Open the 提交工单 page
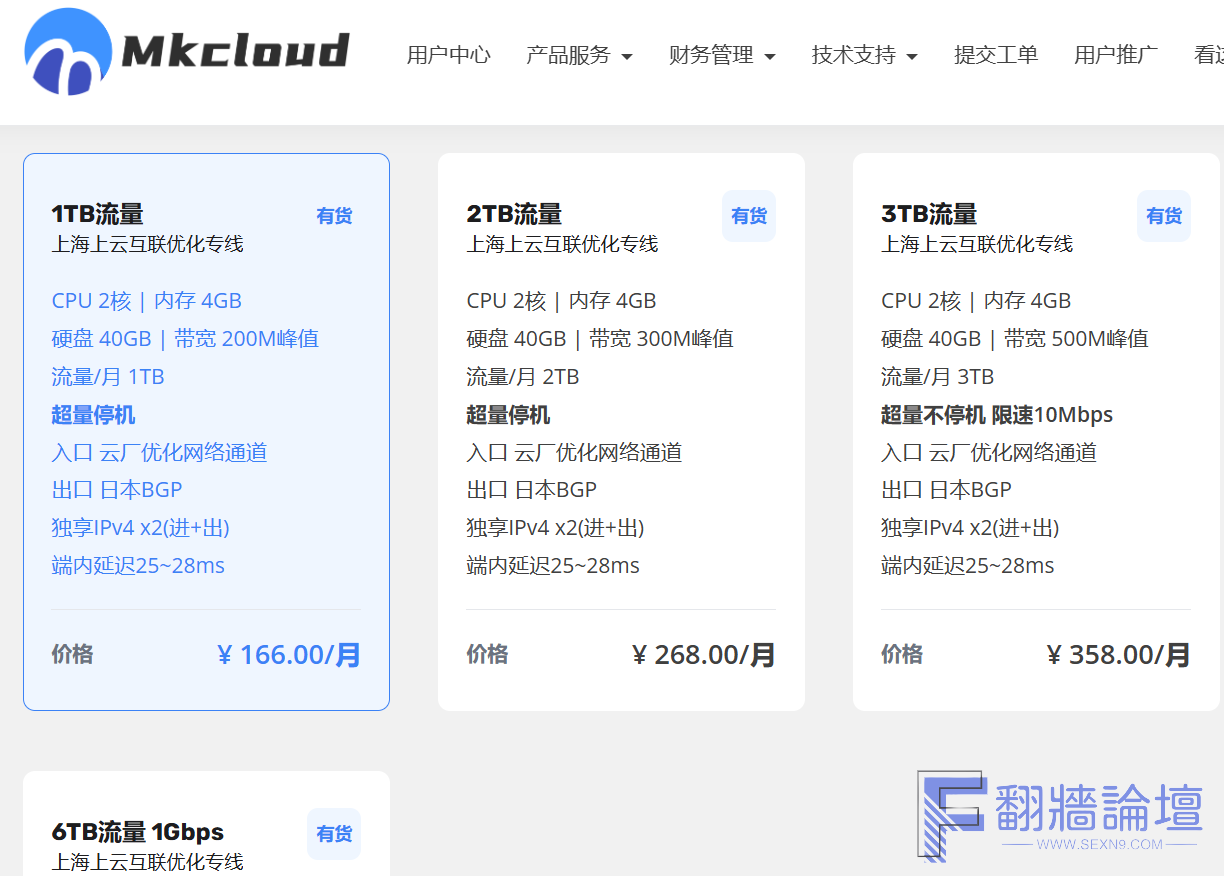The image size is (1224, 876). (995, 55)
